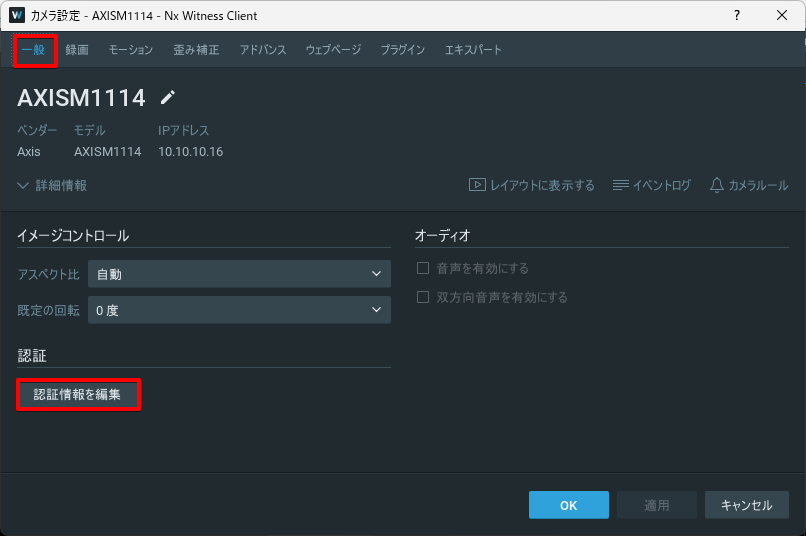Select the アドバンス tab
The width and height of the screenshot is (806, 536).
[x=263, y=50]
